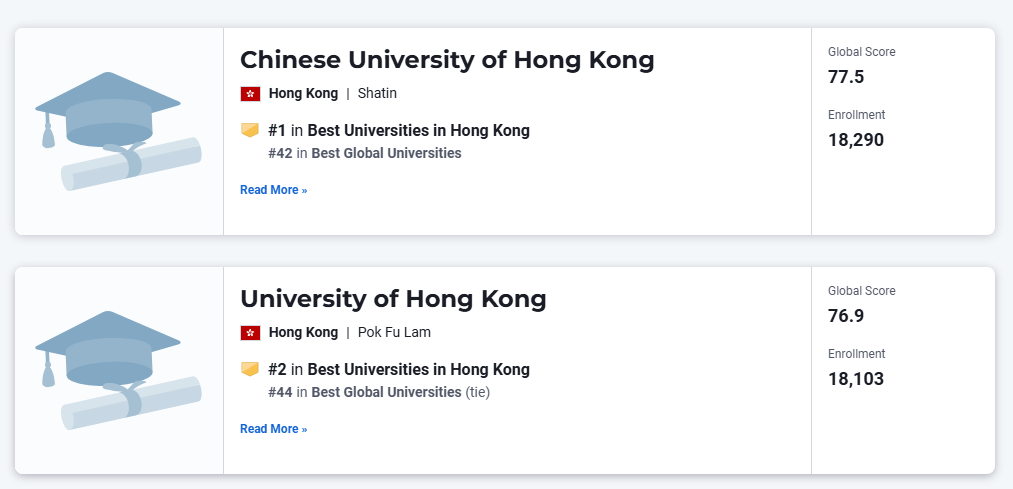The height and width of the screenshot is (489, 1013).
Task: Click the Hong Kong flag icon under Chinese University
Action: [x=250, y=94]
